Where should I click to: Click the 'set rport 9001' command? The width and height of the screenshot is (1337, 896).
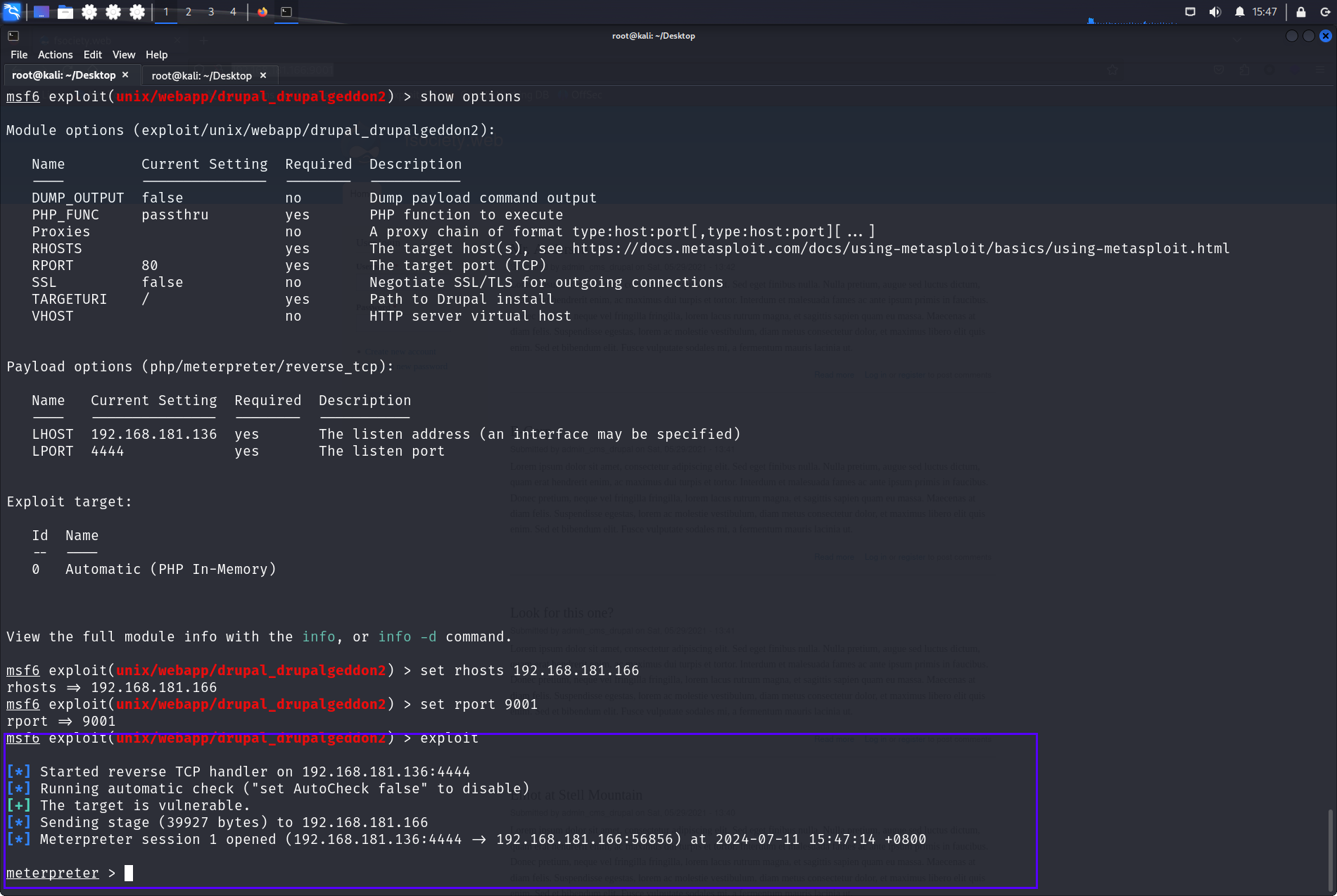pyautogui.click(x=479, y=705)
